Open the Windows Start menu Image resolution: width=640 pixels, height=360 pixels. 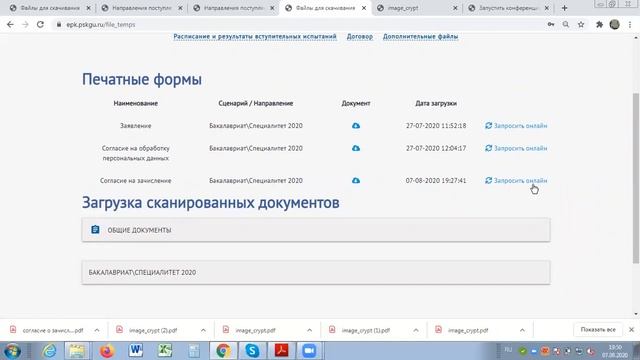[12, 351]
